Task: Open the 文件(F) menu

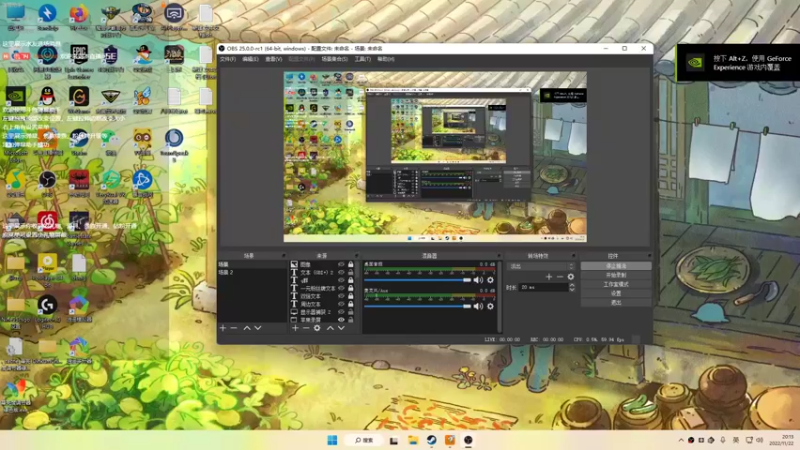Action: click(228, 59)
